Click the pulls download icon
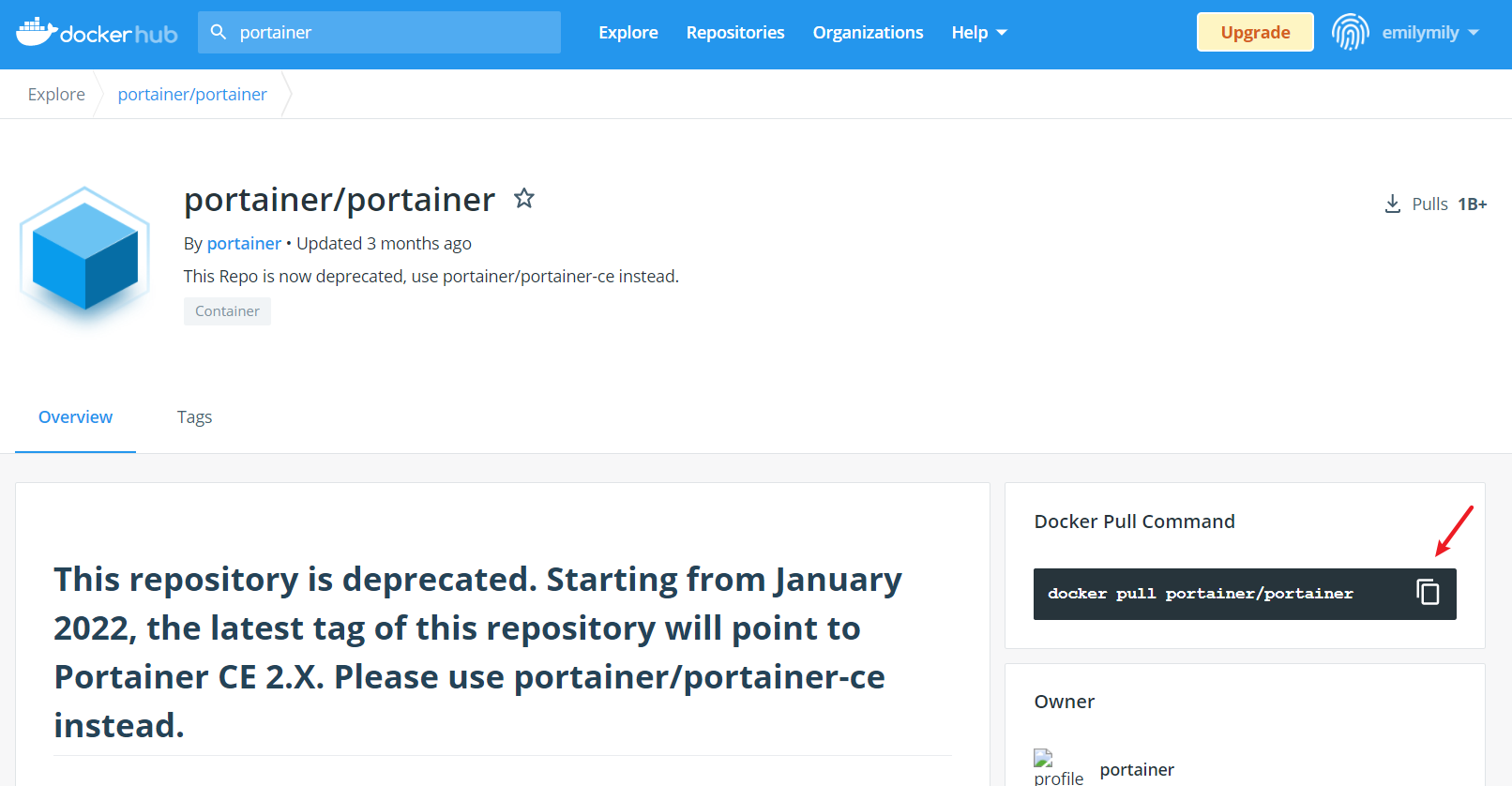The width and height of the screenshot is (1512, 786). [1393, 204]
